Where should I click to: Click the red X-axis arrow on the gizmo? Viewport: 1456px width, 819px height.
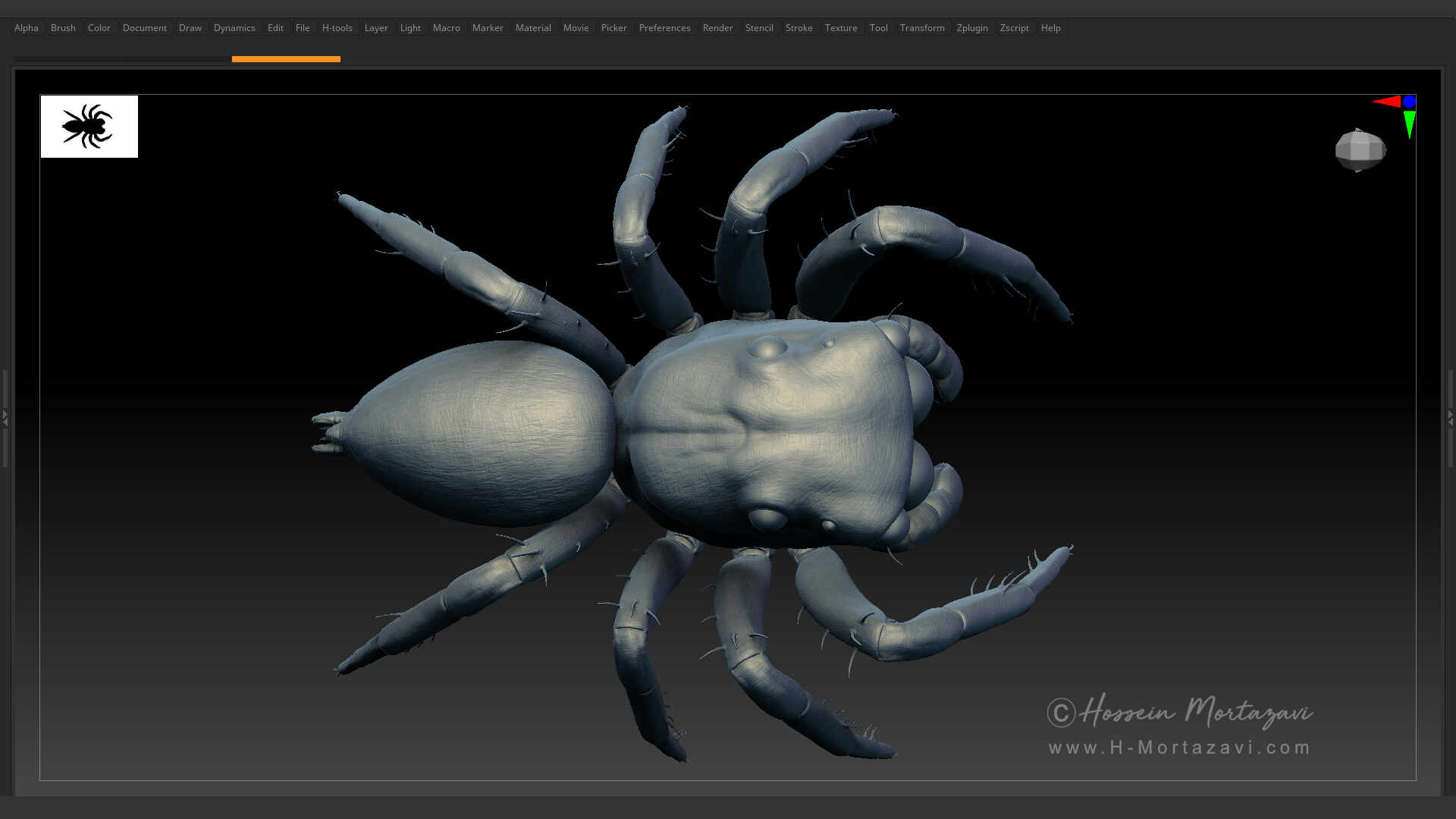(1389, 101)
